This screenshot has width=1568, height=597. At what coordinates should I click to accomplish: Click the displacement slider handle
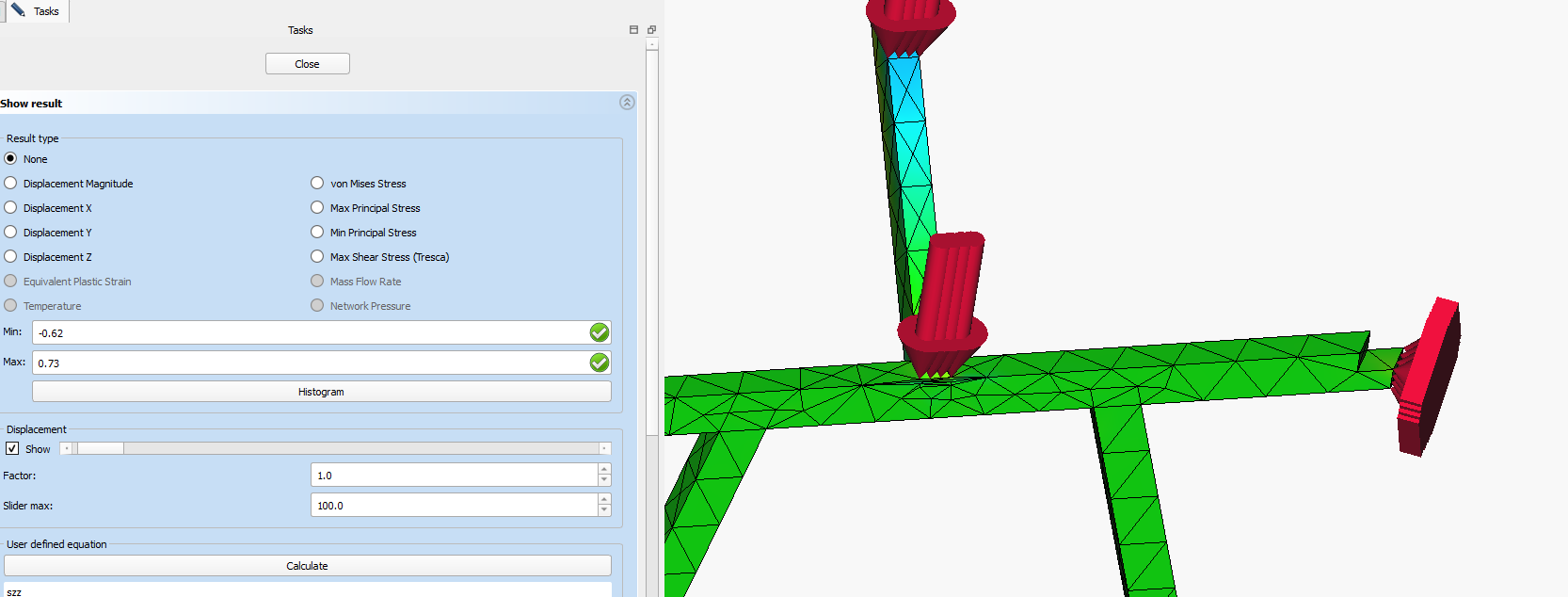tap(100, 448)
